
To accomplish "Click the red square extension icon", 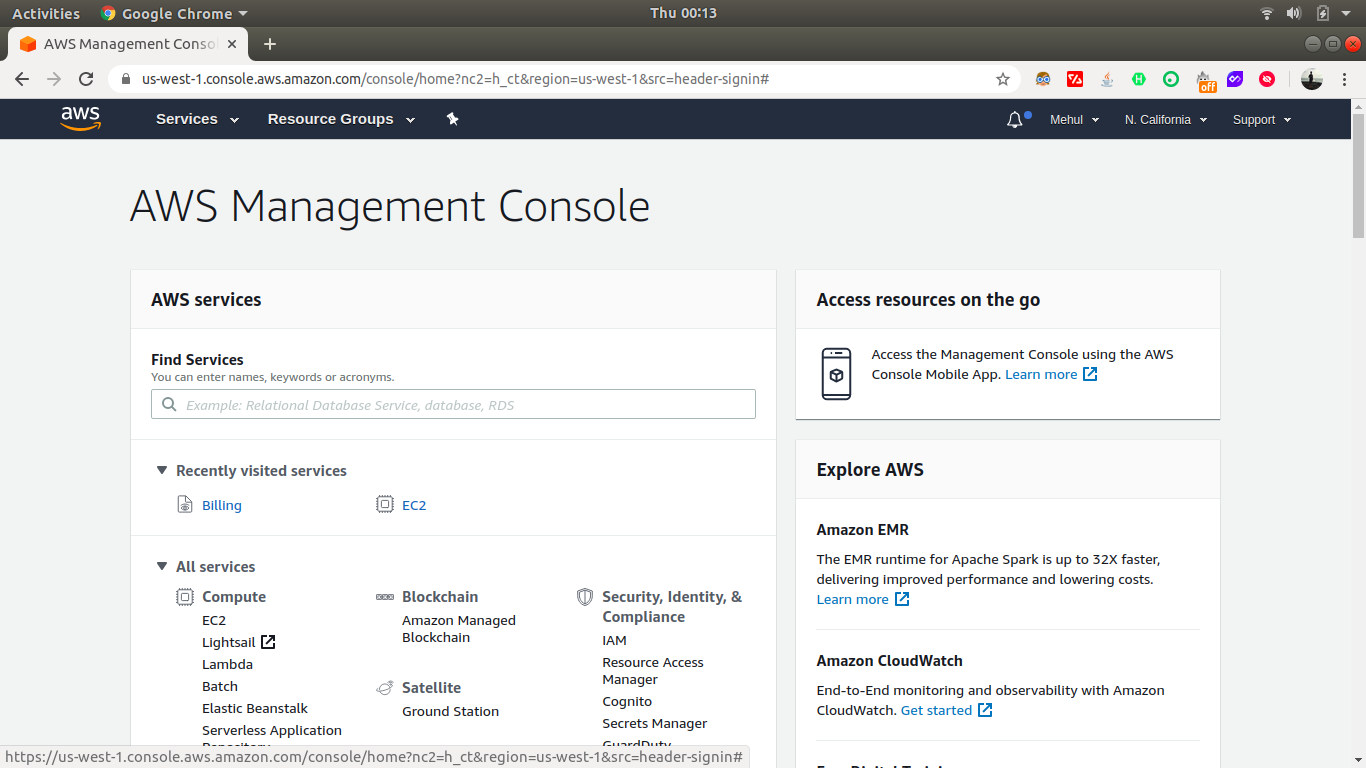I will [1075, 79].
